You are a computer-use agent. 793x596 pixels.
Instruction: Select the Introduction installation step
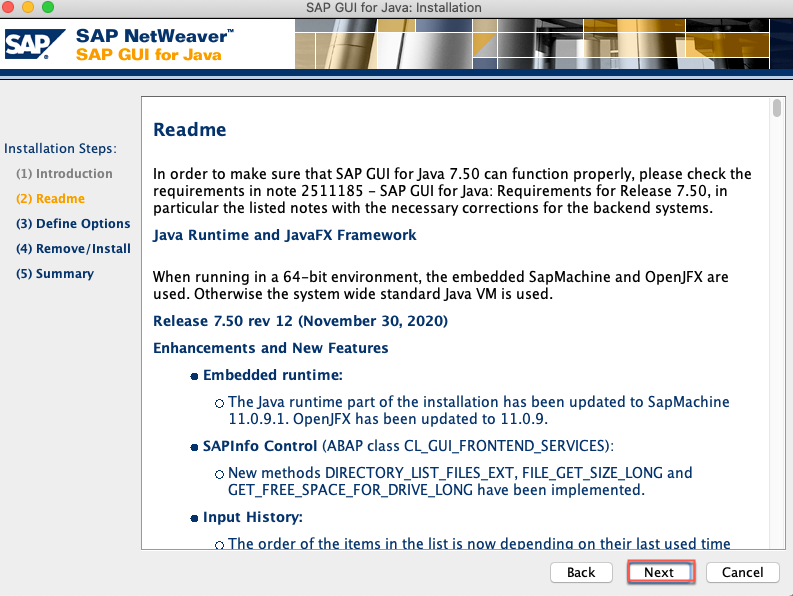click(64, 174)
